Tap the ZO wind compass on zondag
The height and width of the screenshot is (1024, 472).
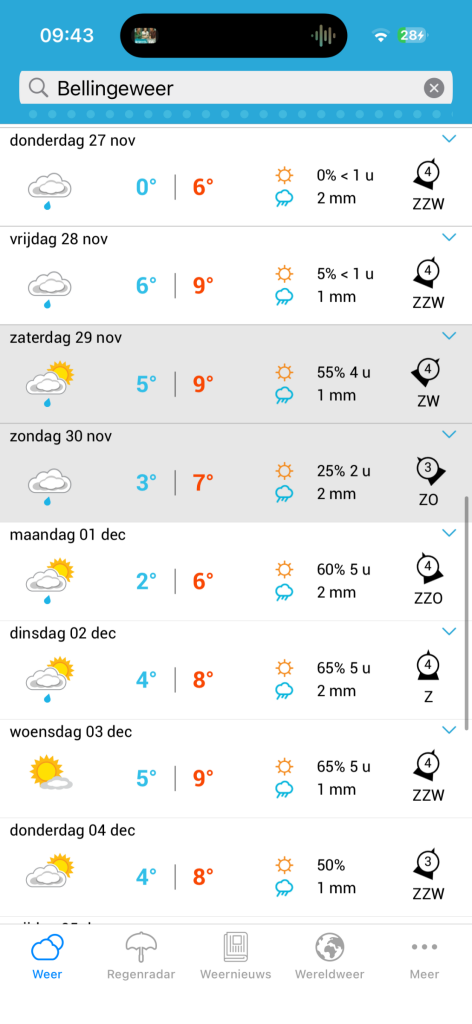click(430, 470)
